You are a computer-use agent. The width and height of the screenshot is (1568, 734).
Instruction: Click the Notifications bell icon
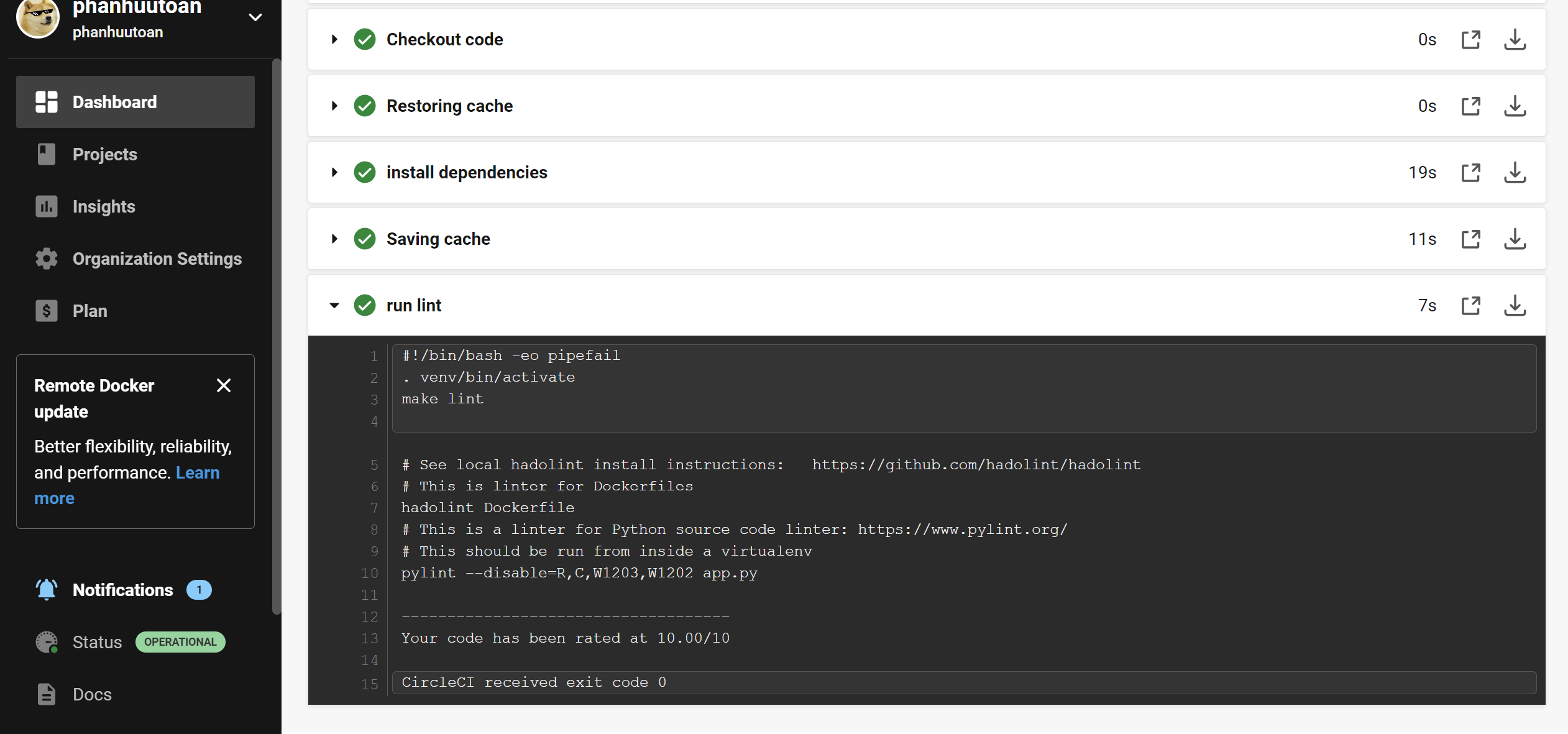pos(47,590)
